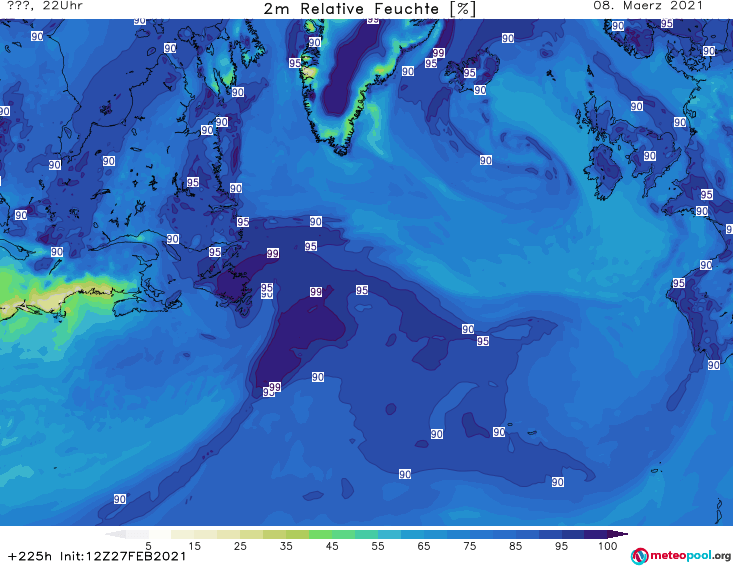Click the '15' color scale label

pos(194,546)
